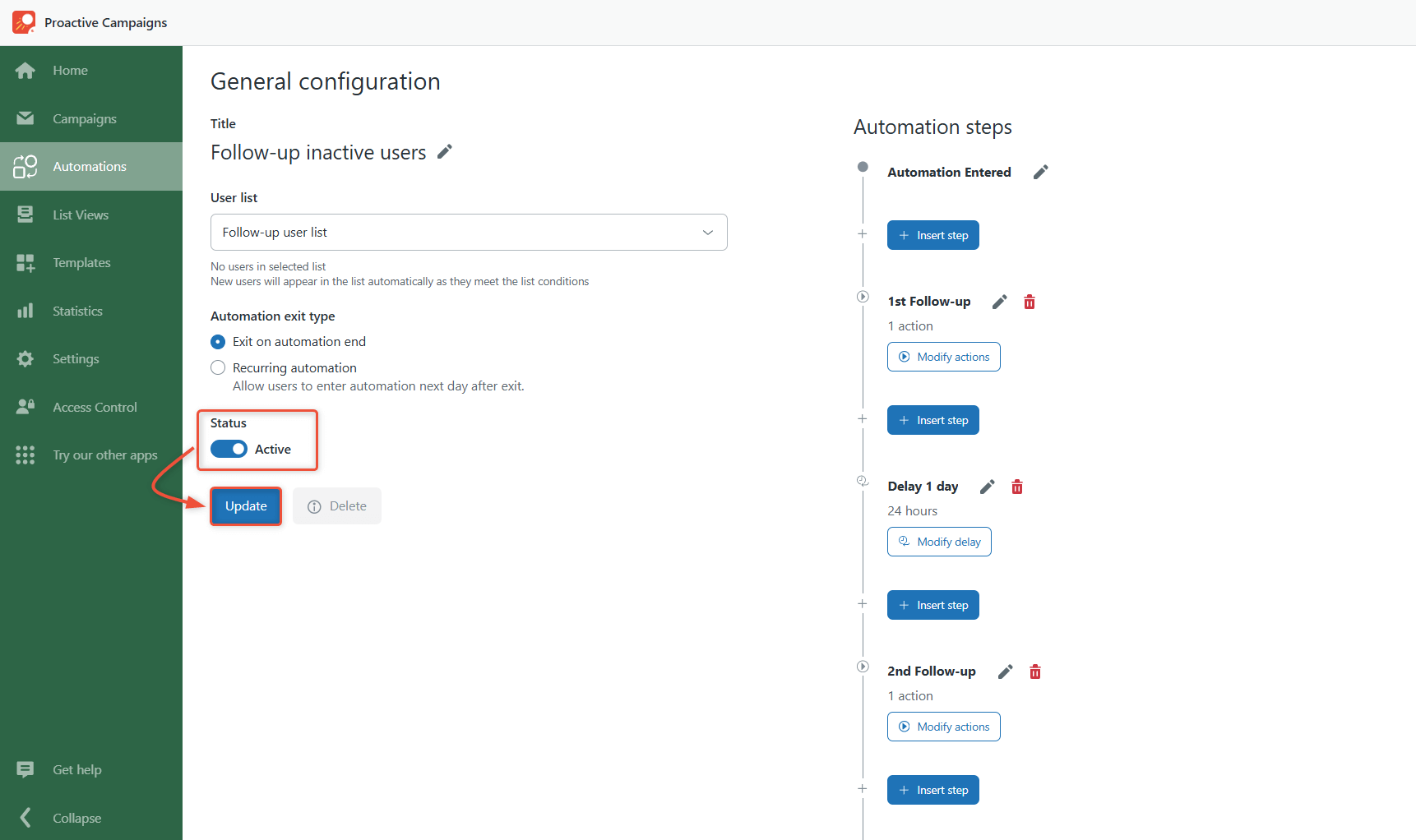1416x840 pixels.
Task: Click the Update button
Action: [x=246, y=505]
